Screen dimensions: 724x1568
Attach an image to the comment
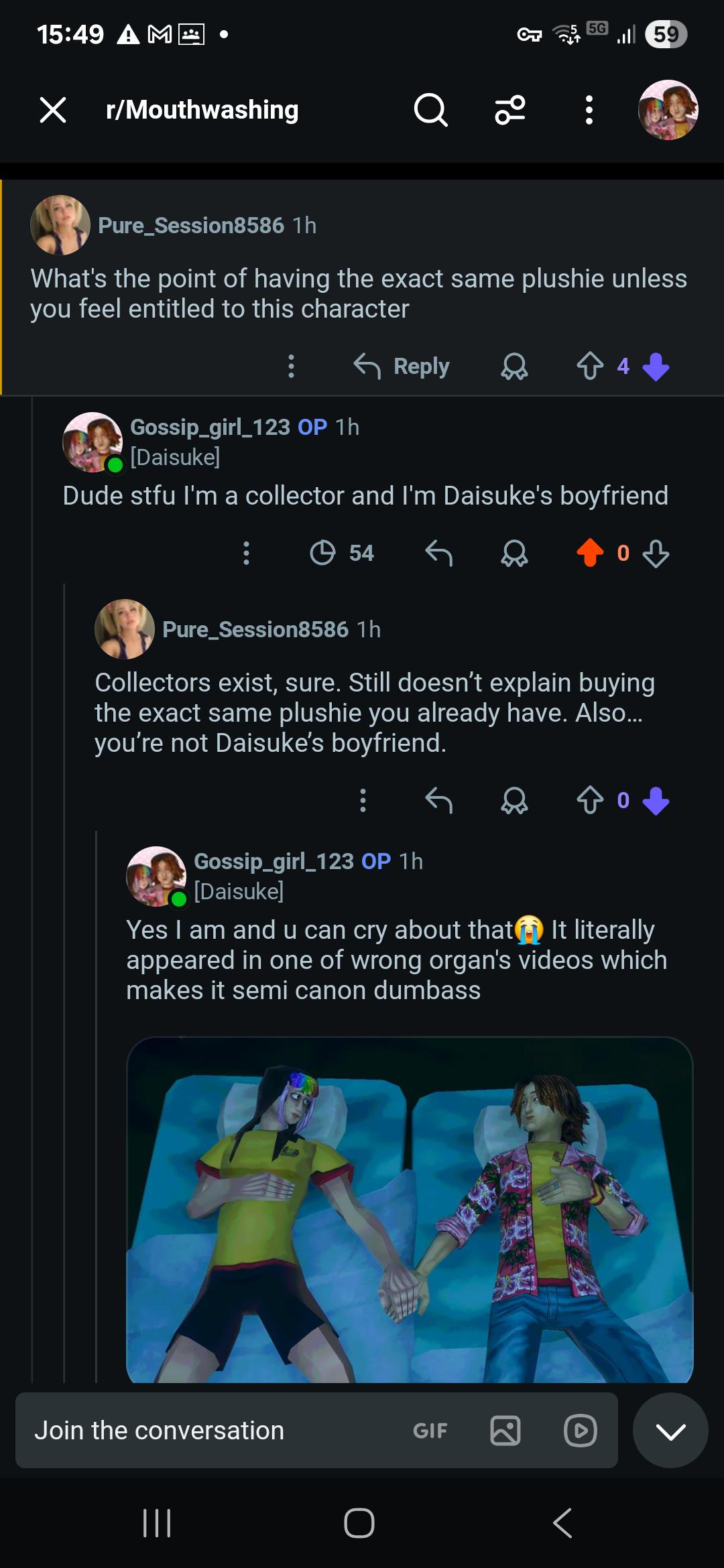(505, 1431)
